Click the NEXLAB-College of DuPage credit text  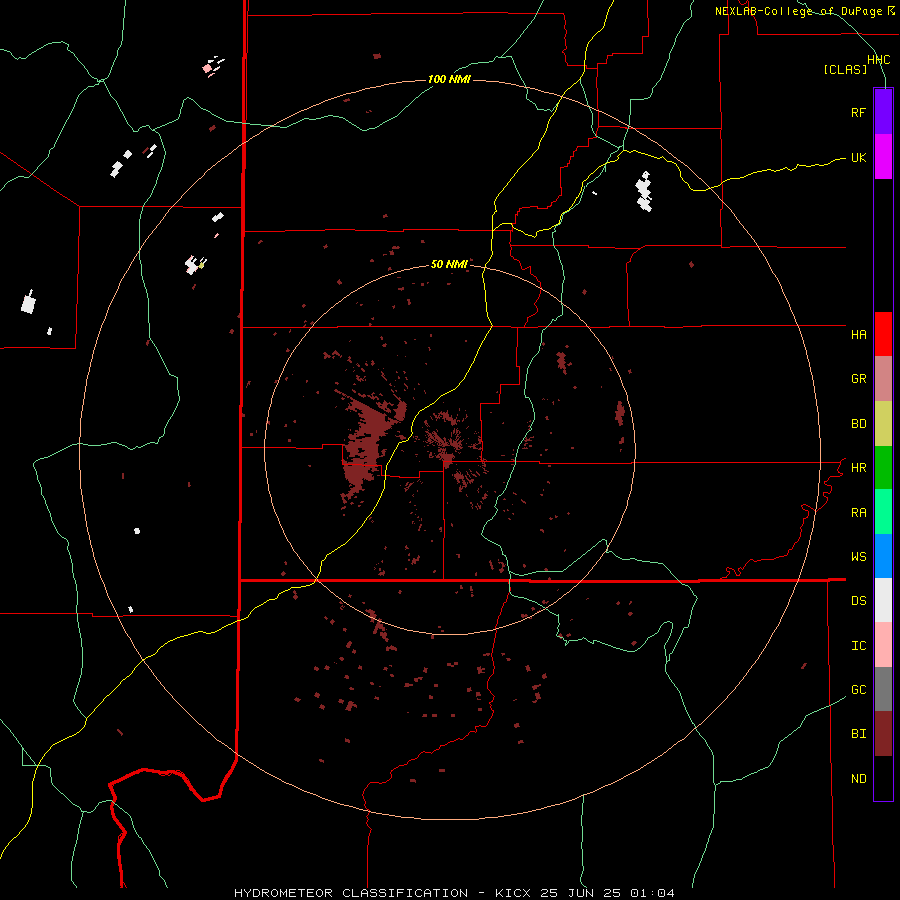point(804,11)
